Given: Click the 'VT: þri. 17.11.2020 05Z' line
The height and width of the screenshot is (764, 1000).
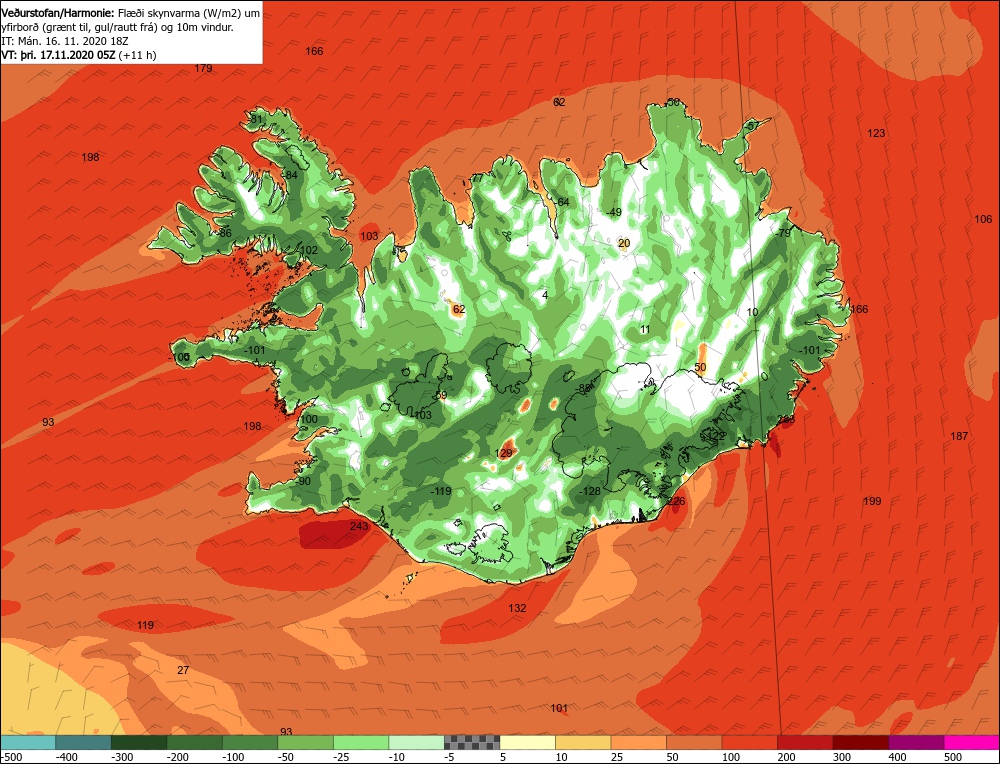Looking at the screenshot, I should 58,55.
